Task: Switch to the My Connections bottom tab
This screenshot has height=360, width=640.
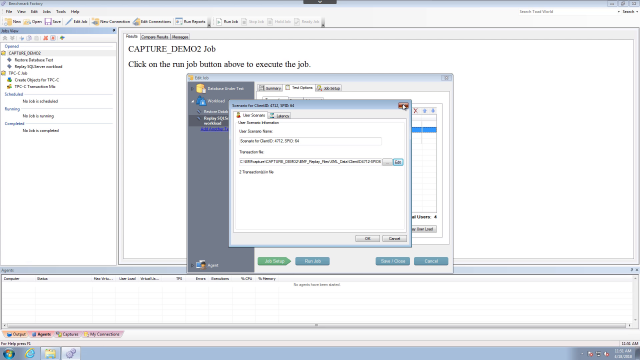Action: point(102,334)
